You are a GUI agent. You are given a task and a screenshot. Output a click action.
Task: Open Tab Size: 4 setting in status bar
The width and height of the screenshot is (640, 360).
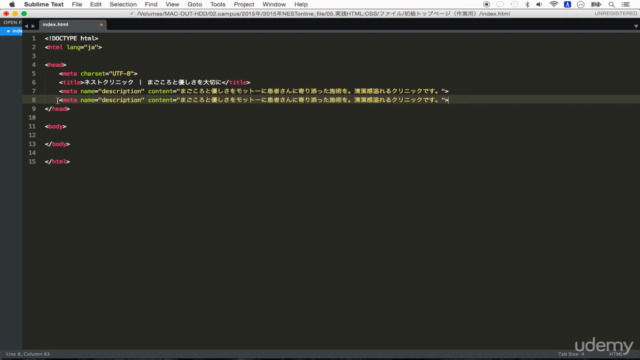tap(571, 354)
